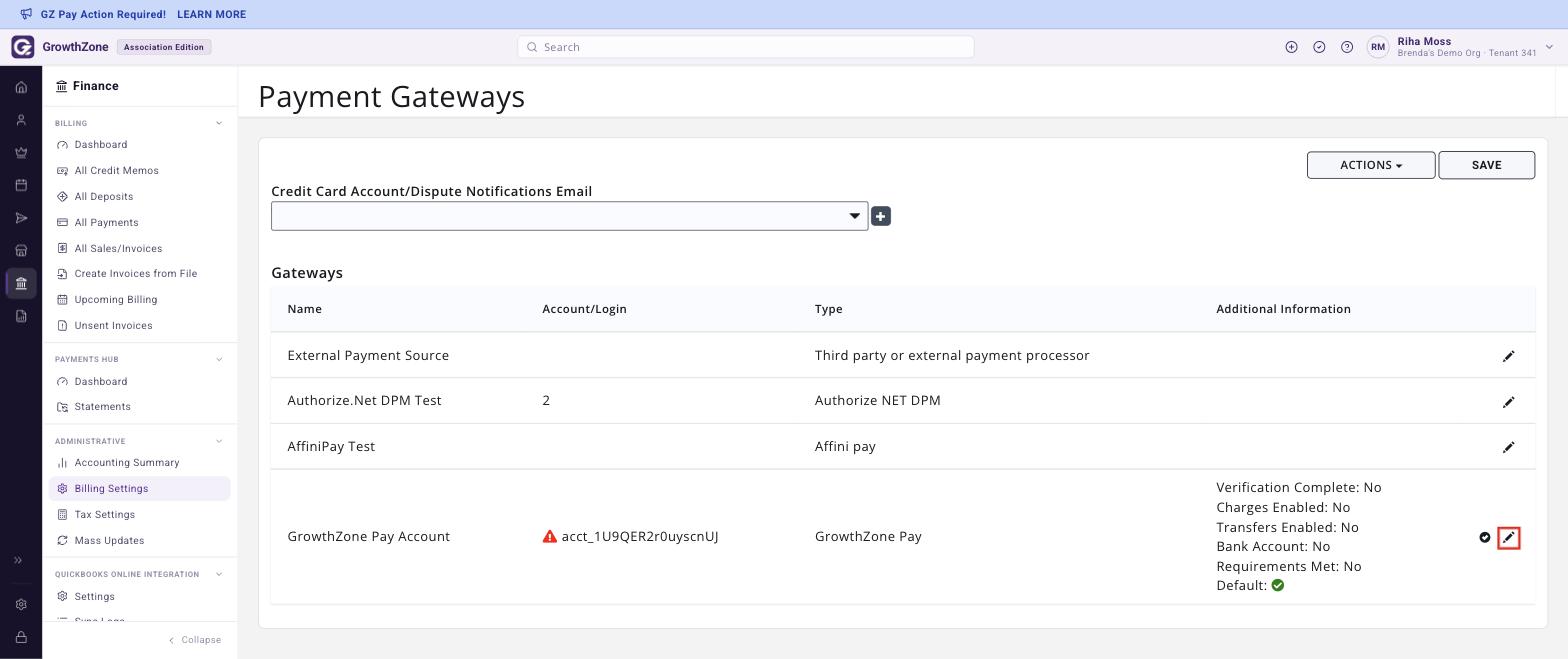Open Statements
1568x659 pixels.
click(103, 407)
